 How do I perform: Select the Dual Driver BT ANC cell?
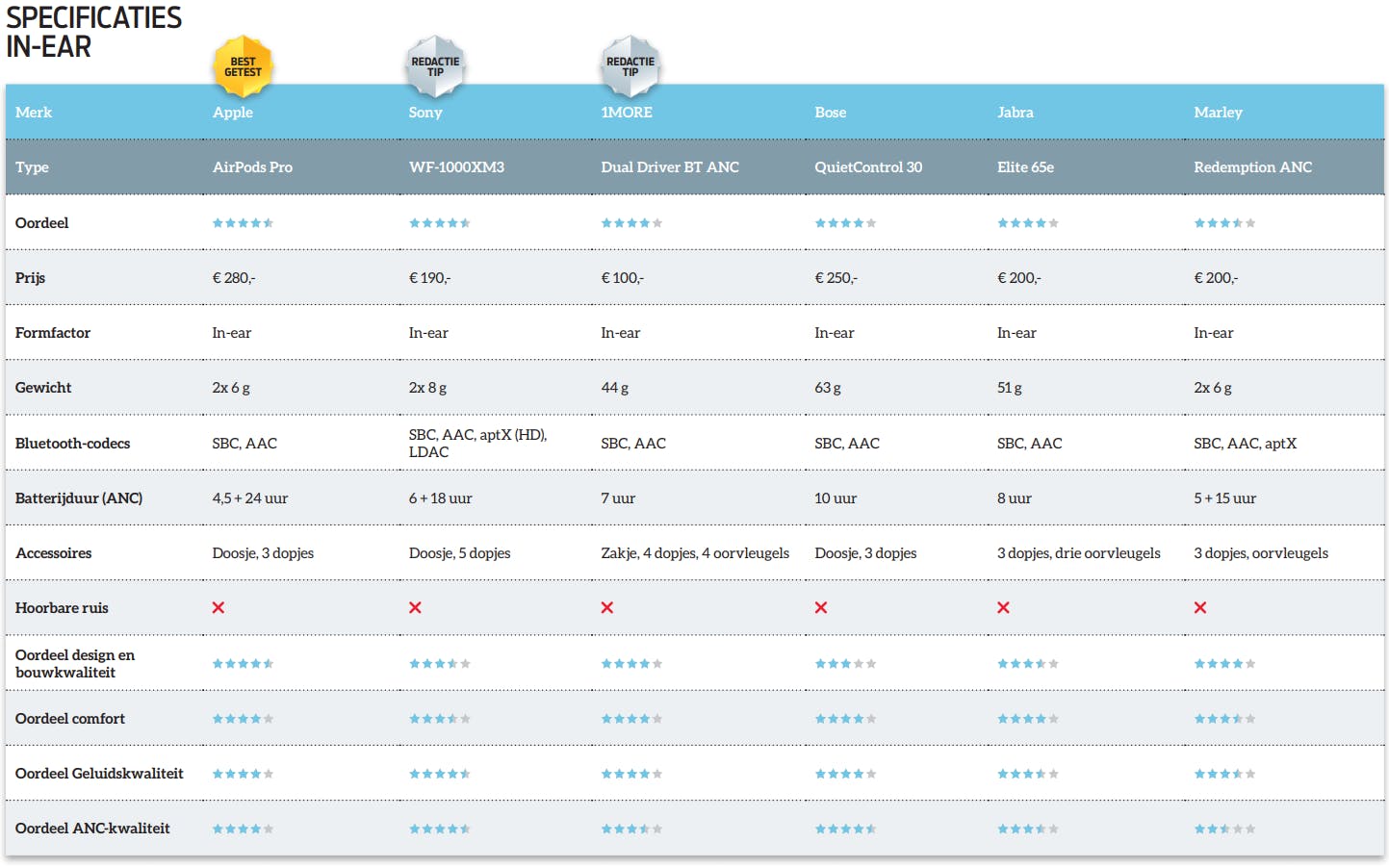tap(670, 167)
